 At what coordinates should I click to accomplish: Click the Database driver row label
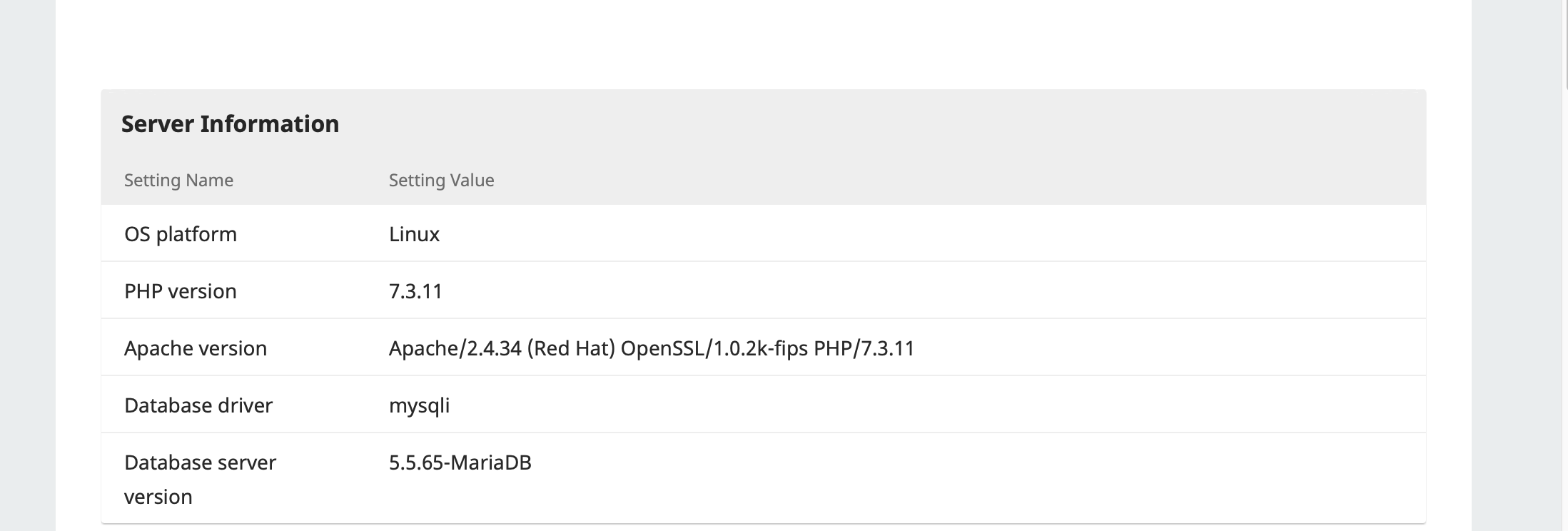coord(198,405)
